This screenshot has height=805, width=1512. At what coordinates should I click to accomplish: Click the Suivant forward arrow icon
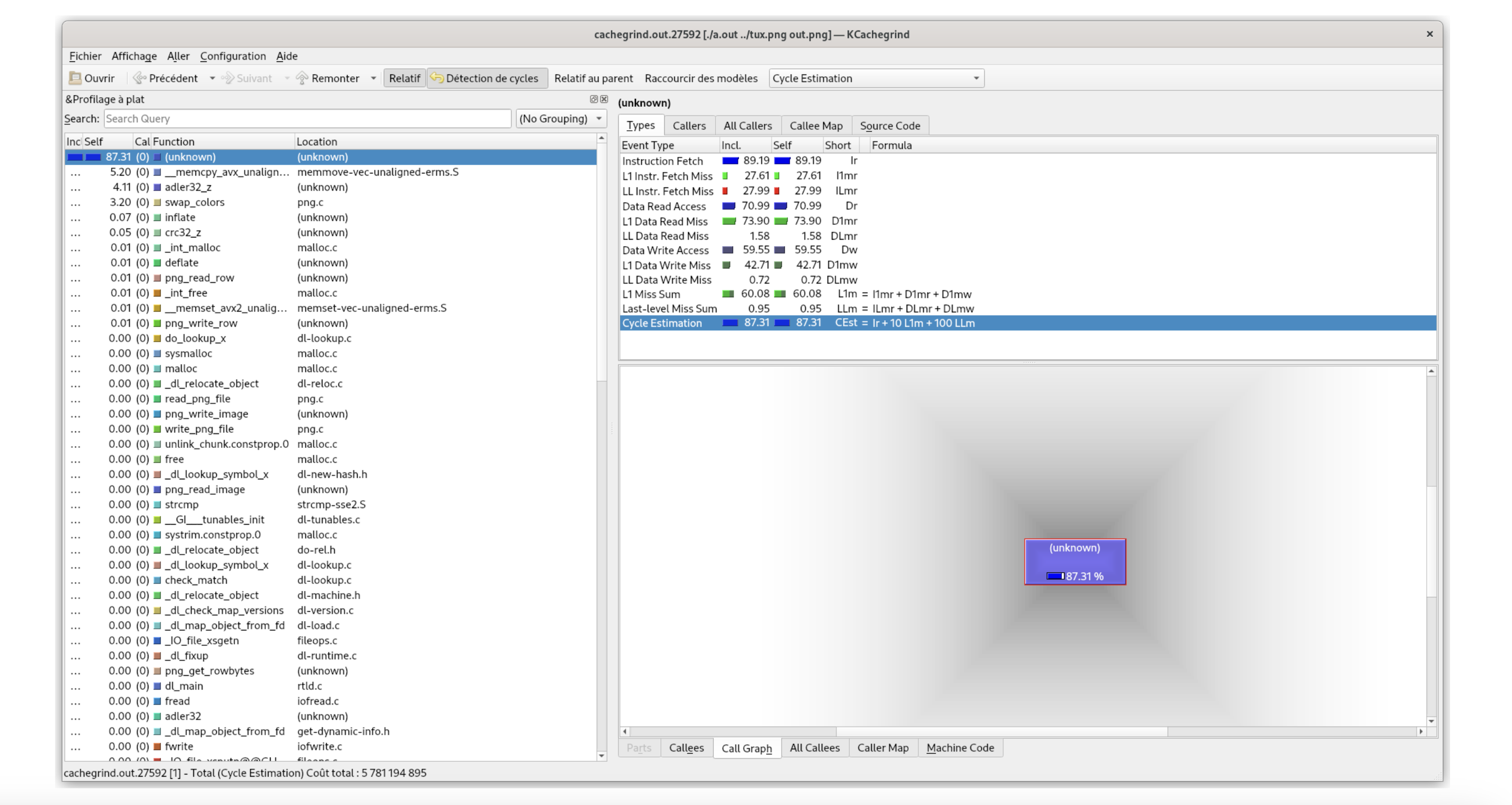tap(228, 78)
